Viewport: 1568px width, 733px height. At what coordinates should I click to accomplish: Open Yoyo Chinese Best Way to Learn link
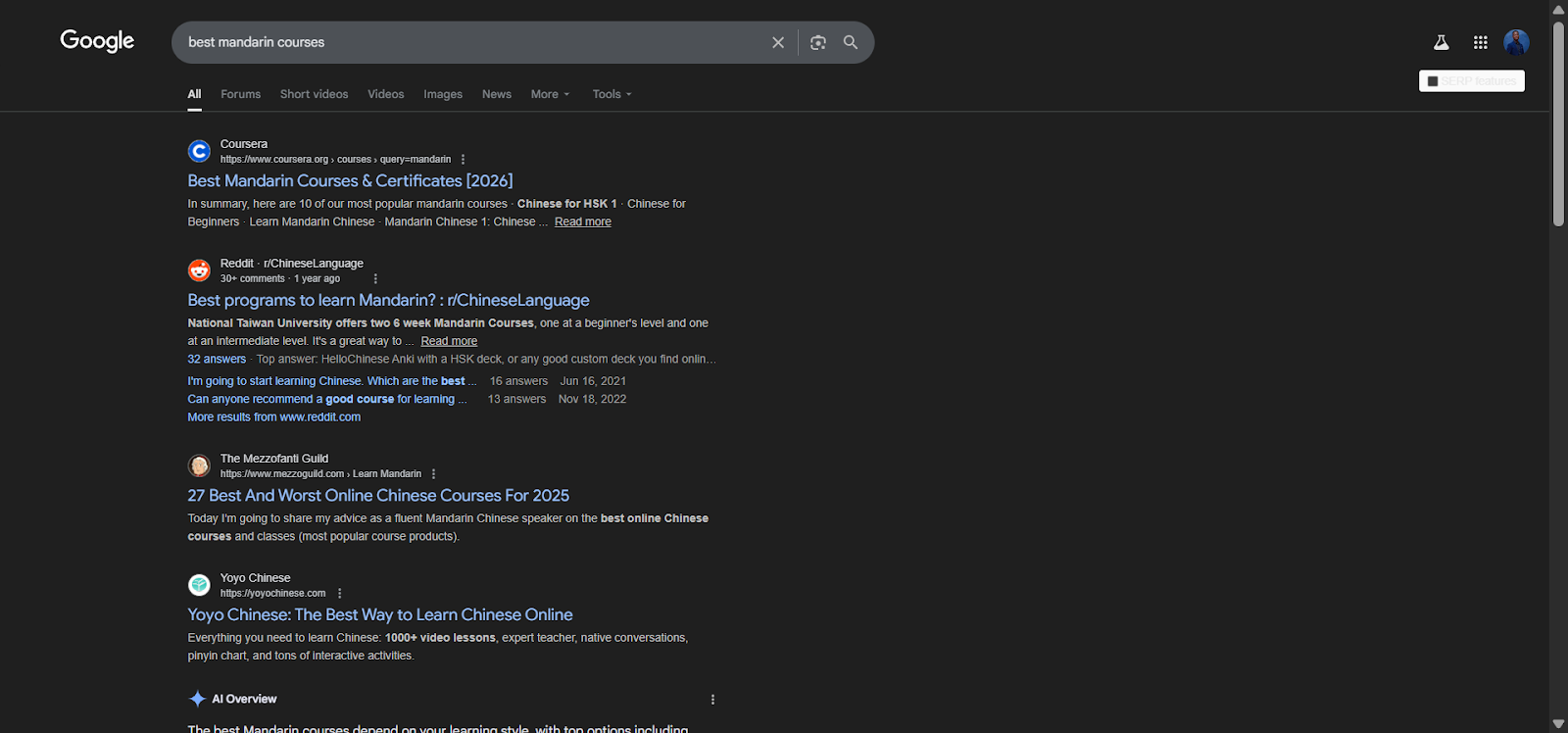tap(380, 615)
